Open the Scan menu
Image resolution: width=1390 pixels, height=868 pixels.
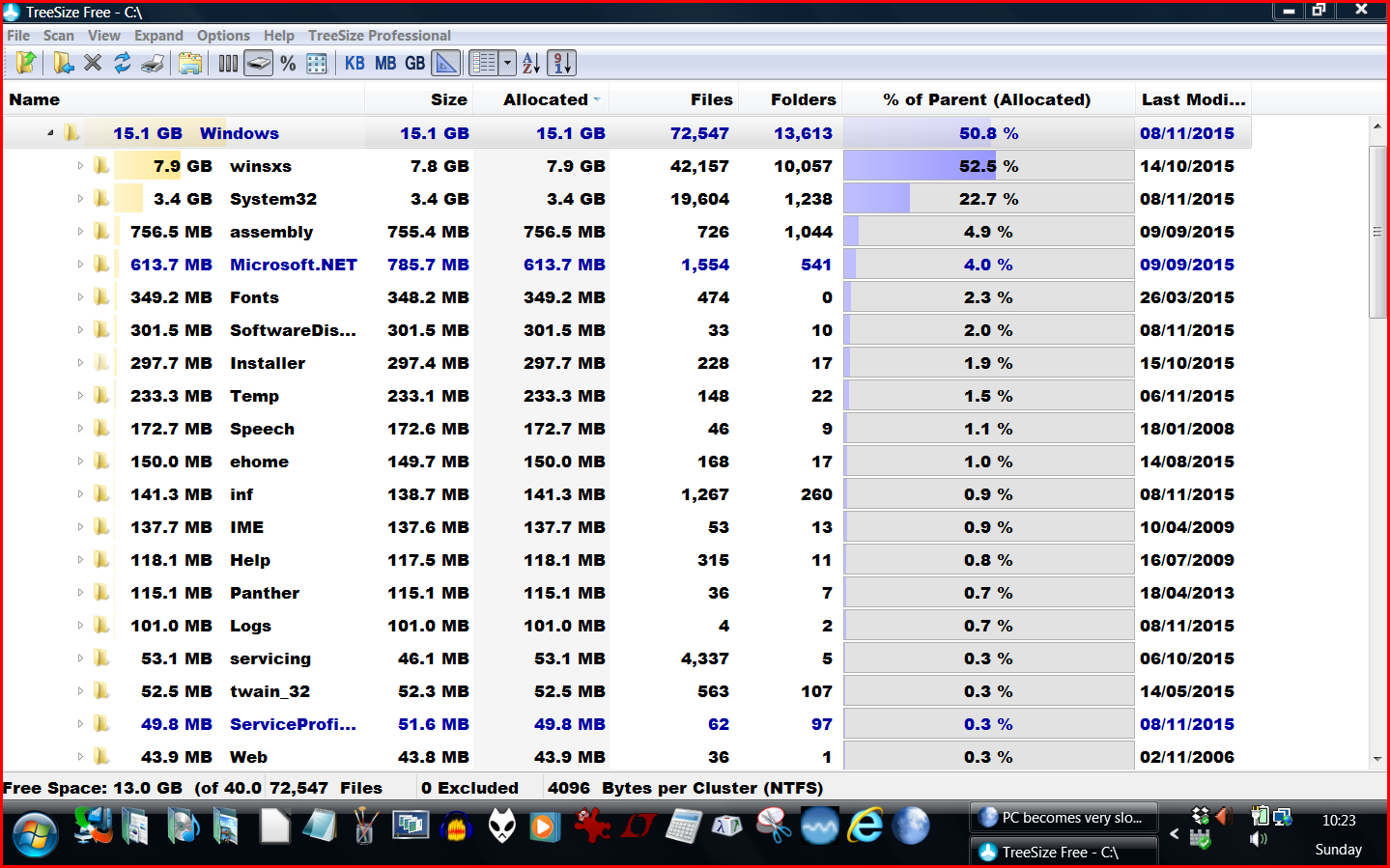[x=59, y=36]
